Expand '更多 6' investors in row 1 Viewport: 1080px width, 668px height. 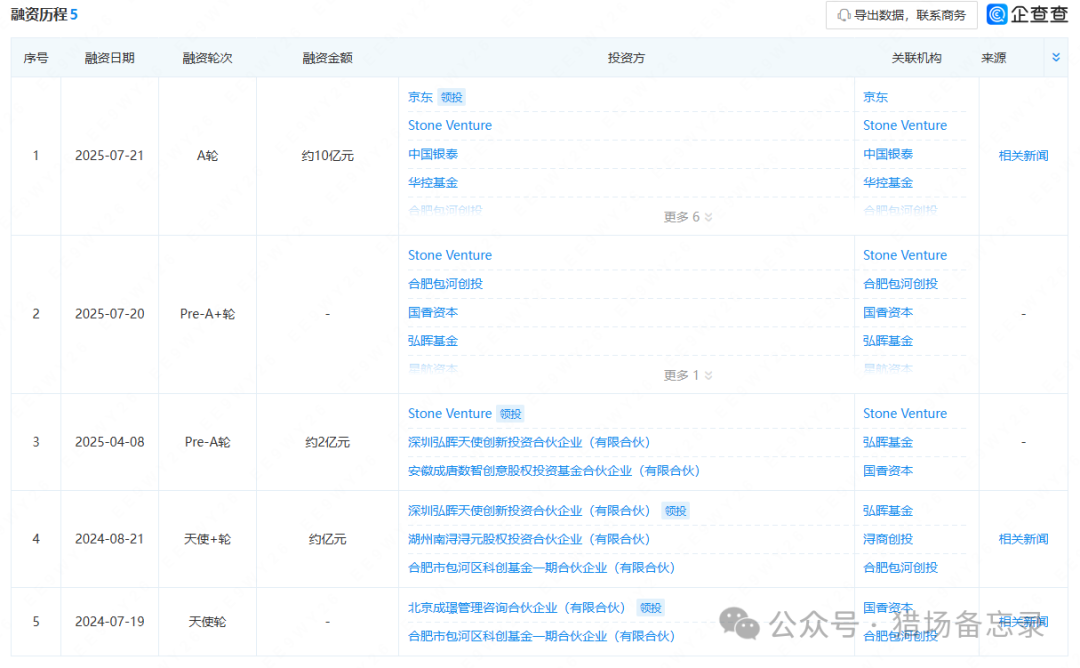pos(688,217)
